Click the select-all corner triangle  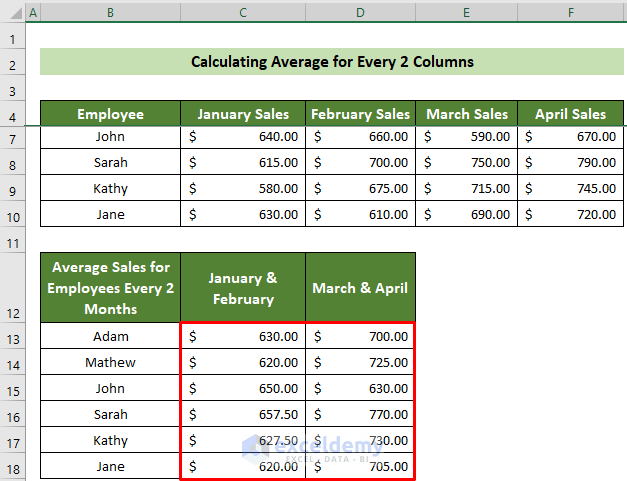click(13, 13)
